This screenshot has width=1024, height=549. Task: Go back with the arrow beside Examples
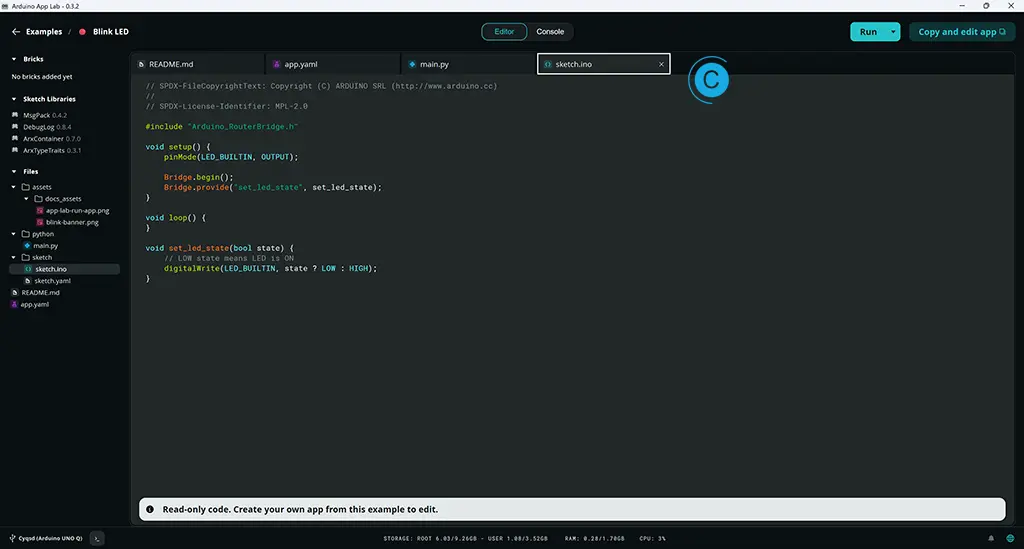(16, 31)
